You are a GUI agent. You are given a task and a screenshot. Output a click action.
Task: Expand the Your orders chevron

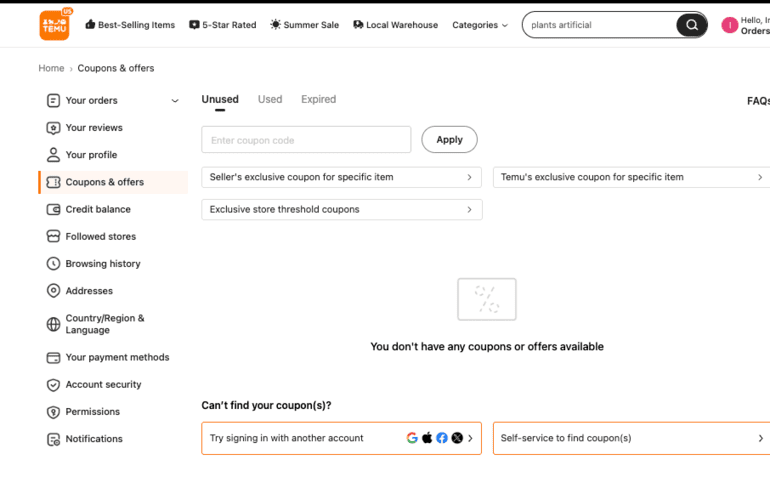click(x=175, y=101)
